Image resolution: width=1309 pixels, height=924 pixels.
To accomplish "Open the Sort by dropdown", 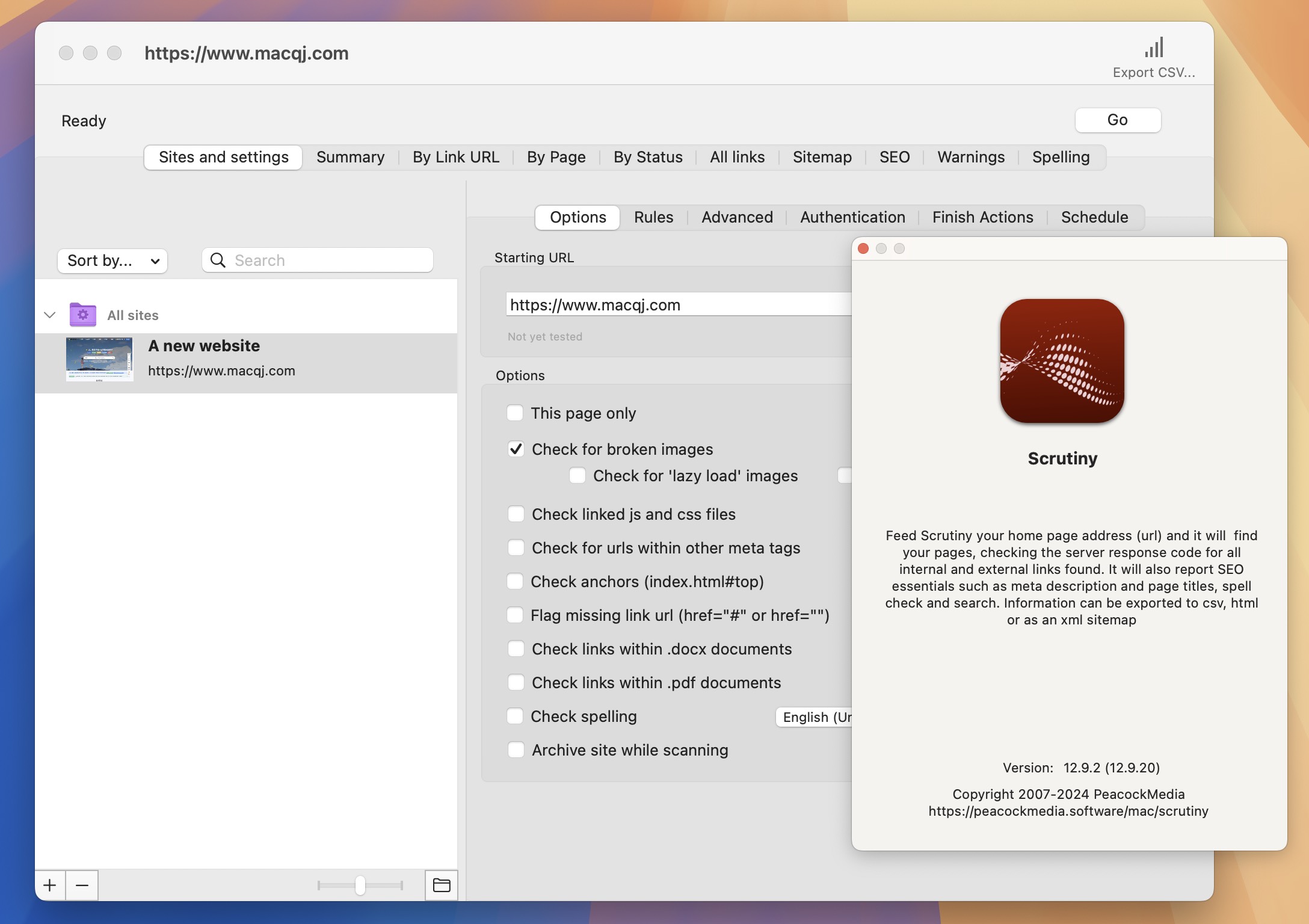I will pos(112,260).
